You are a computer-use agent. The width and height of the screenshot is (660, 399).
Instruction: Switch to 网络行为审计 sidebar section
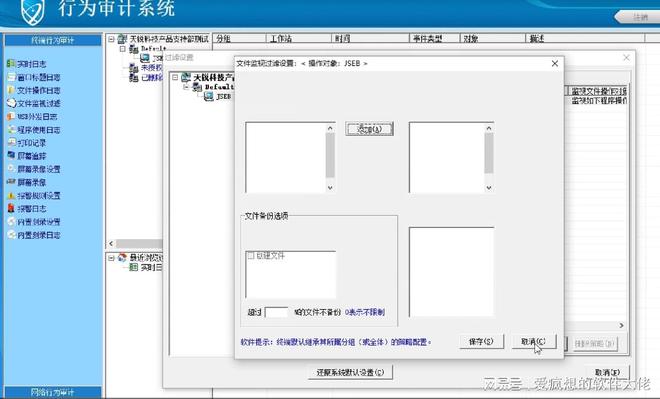point(53,392)
